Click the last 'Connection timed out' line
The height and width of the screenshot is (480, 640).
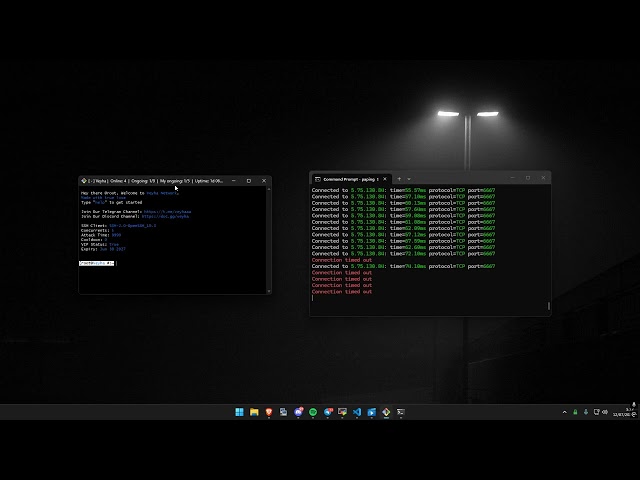(x=342, y=292)
